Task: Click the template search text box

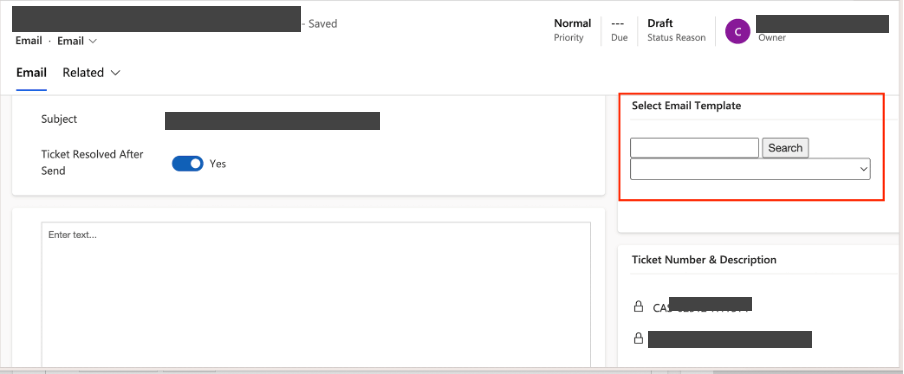Action: [694, 148]
